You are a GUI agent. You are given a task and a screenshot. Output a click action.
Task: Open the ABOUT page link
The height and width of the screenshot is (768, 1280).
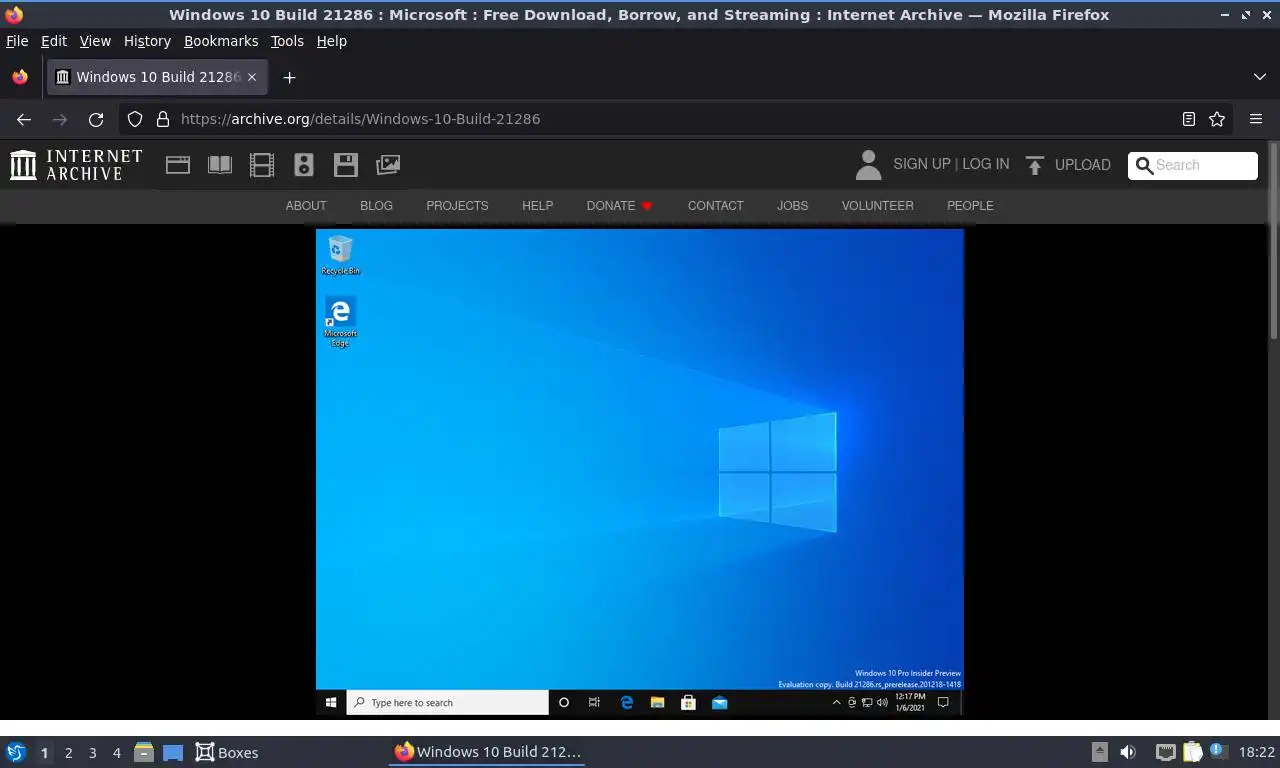pyautogui.click(x=306, y=206)
